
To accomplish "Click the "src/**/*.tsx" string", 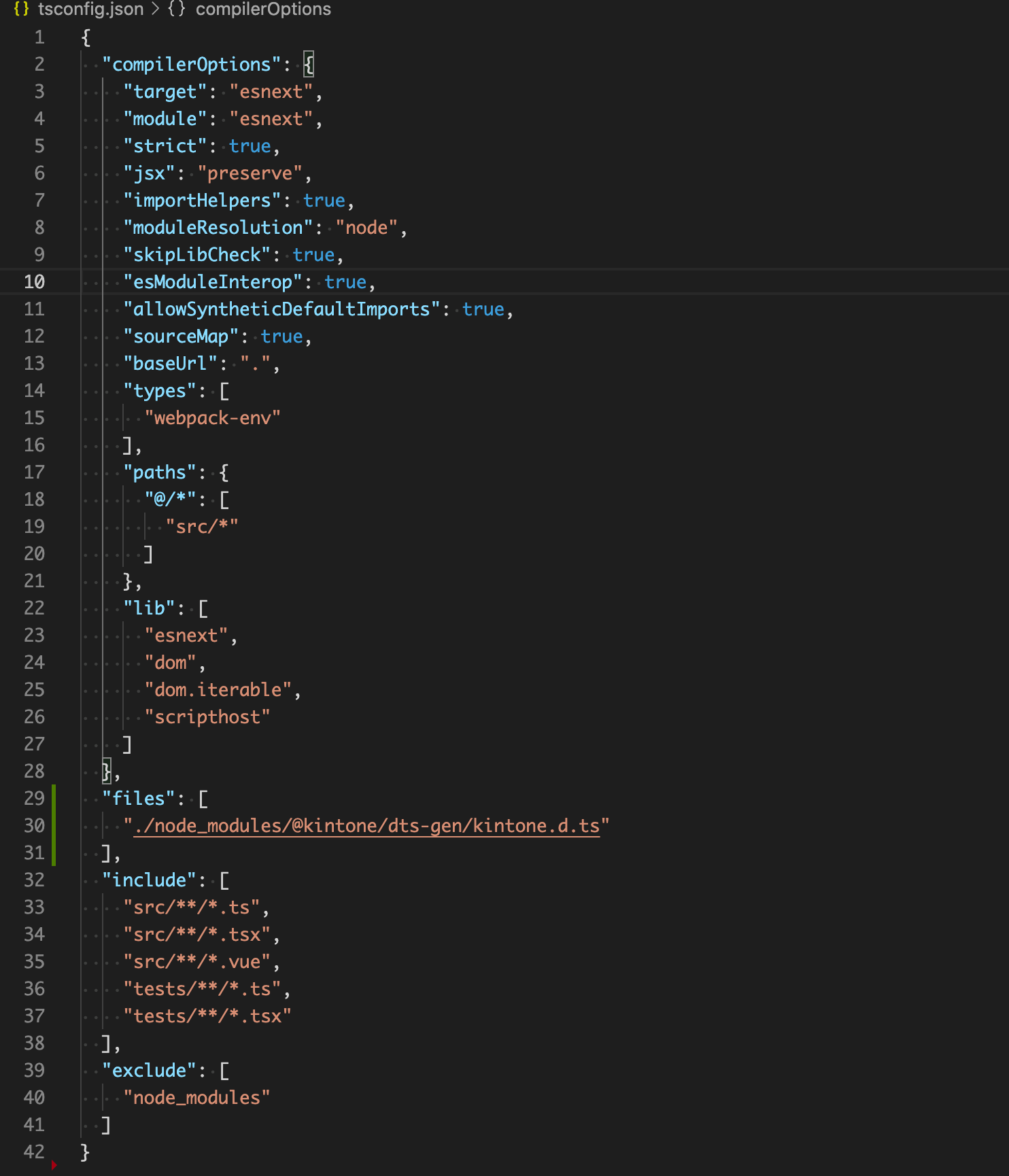I will (197, 935).
